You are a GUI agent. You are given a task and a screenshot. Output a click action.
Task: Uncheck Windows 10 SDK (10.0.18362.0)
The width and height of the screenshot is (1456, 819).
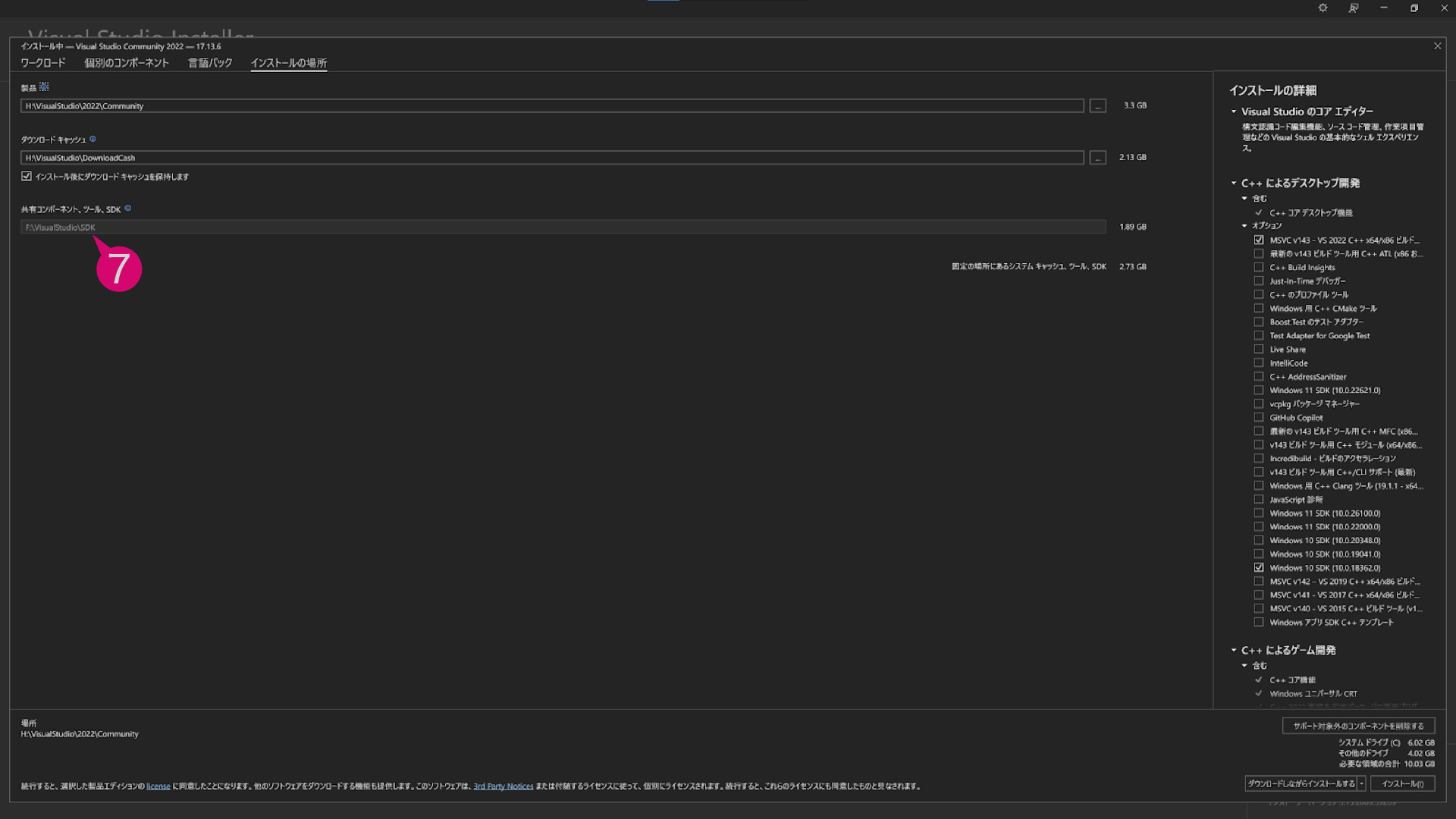point(1259,567)
